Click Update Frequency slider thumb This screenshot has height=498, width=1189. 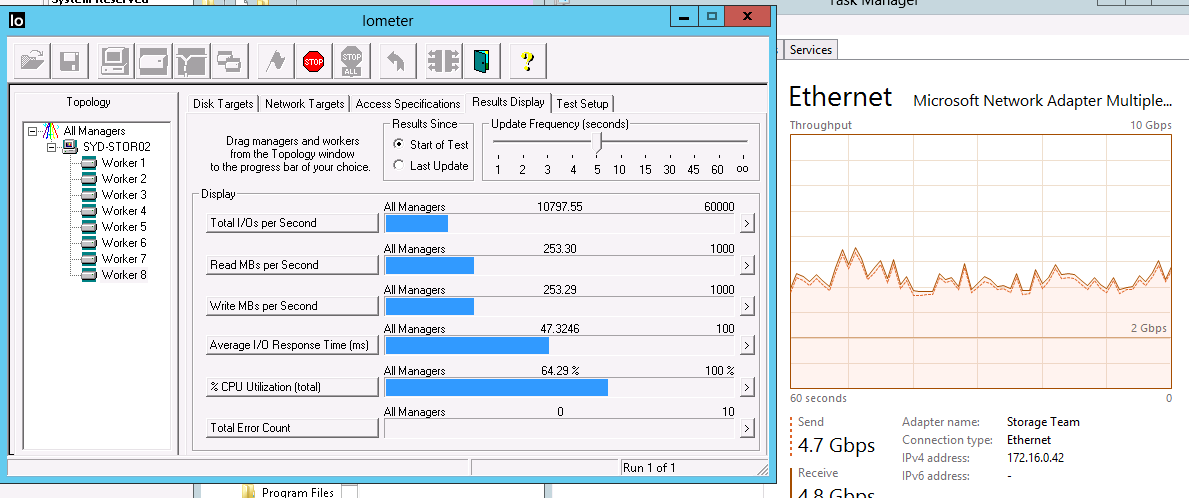pos(598,142)
